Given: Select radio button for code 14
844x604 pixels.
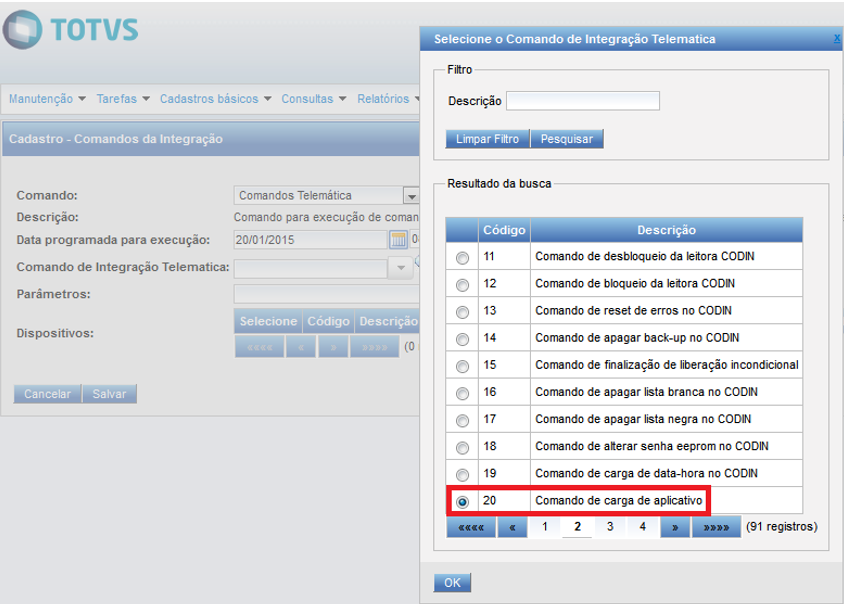Looking at the screenshot, I should (462, 339).
